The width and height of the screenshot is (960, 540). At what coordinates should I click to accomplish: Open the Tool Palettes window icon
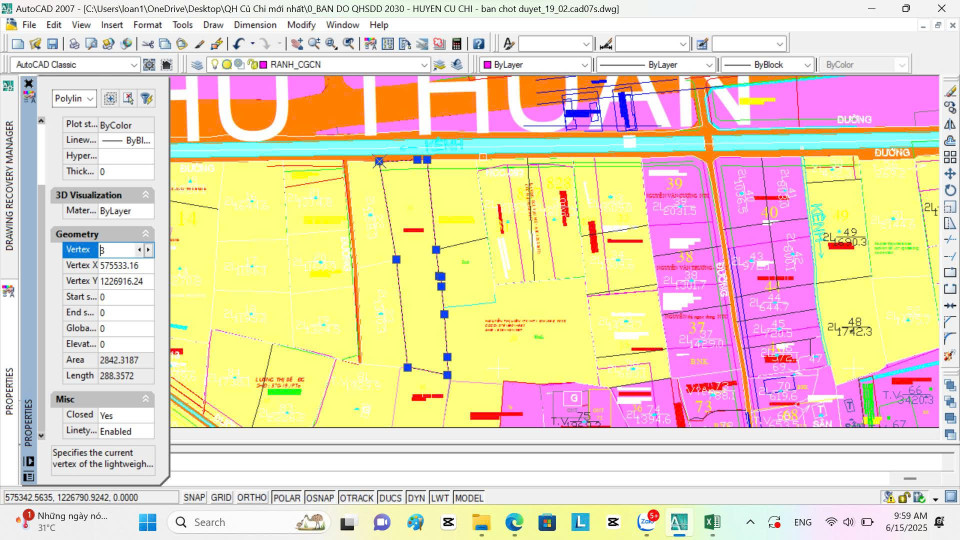click(x=405, y=44)
